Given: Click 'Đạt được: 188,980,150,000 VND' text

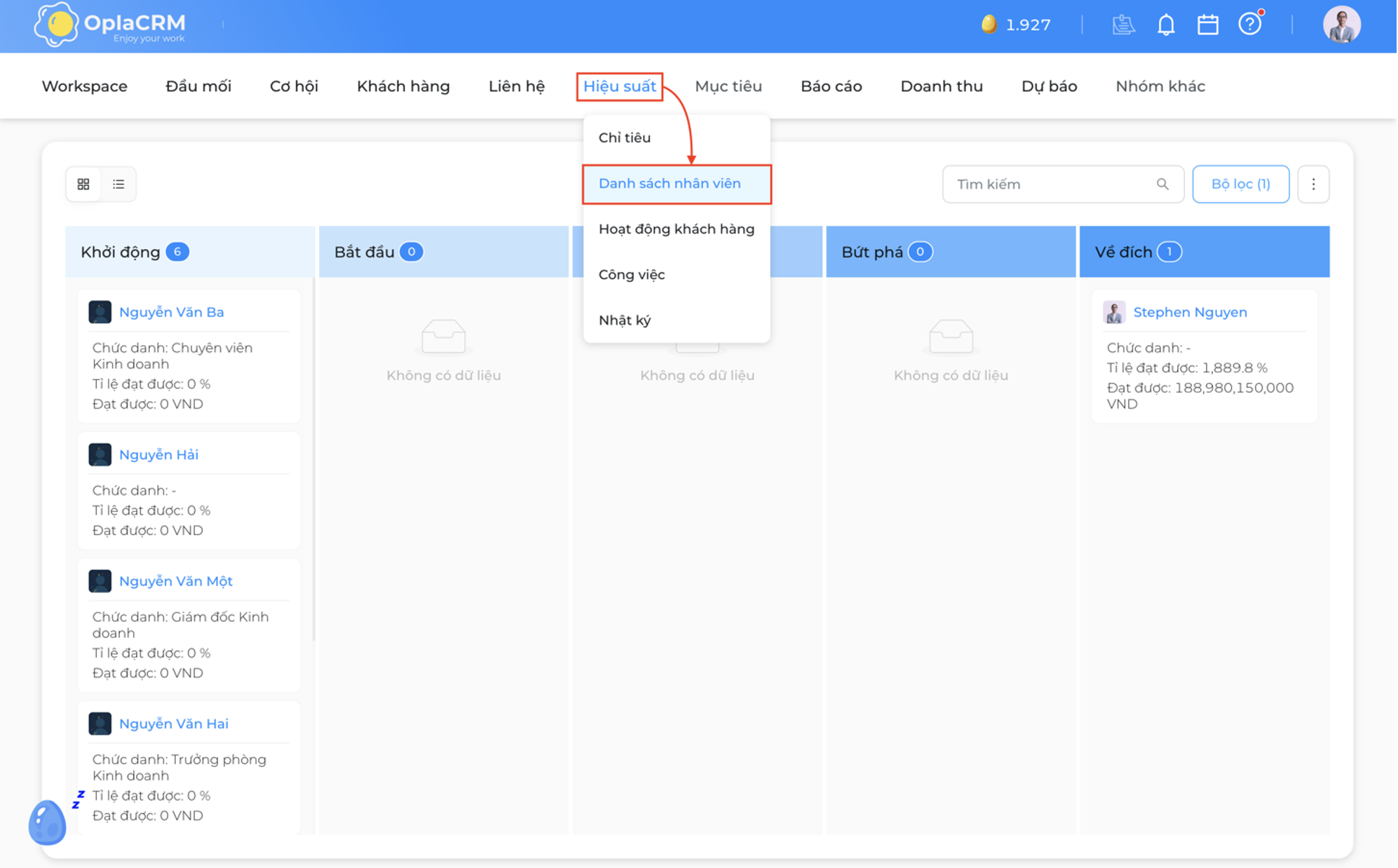Looking at the screenshot, I should tap(1200, 395).
